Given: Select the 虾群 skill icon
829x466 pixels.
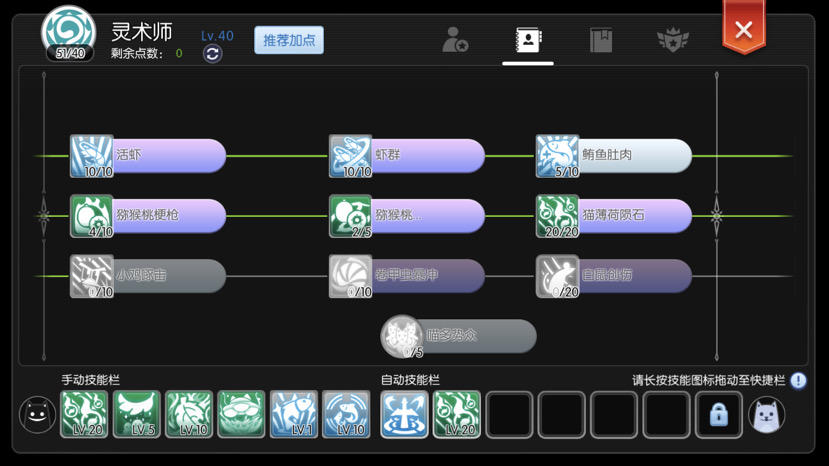Looking at the screenshot, I should (x=351, y=156).
